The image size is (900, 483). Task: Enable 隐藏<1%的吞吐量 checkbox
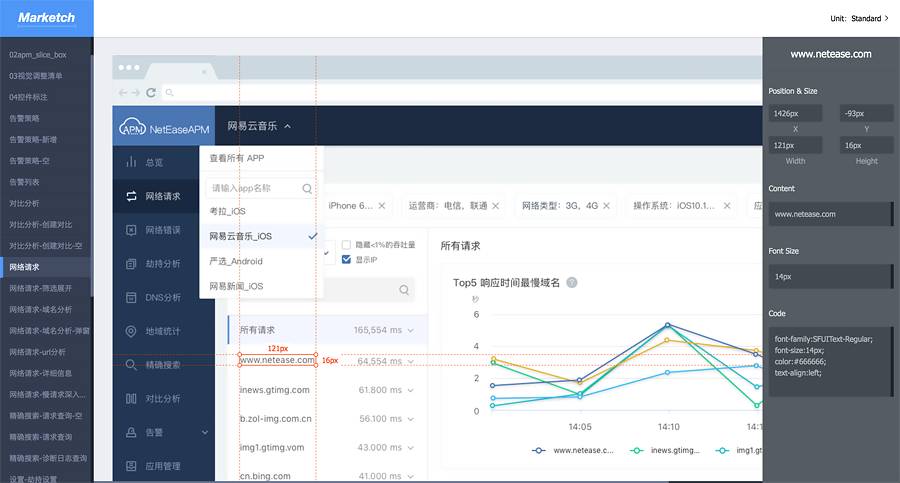[346, 245]
